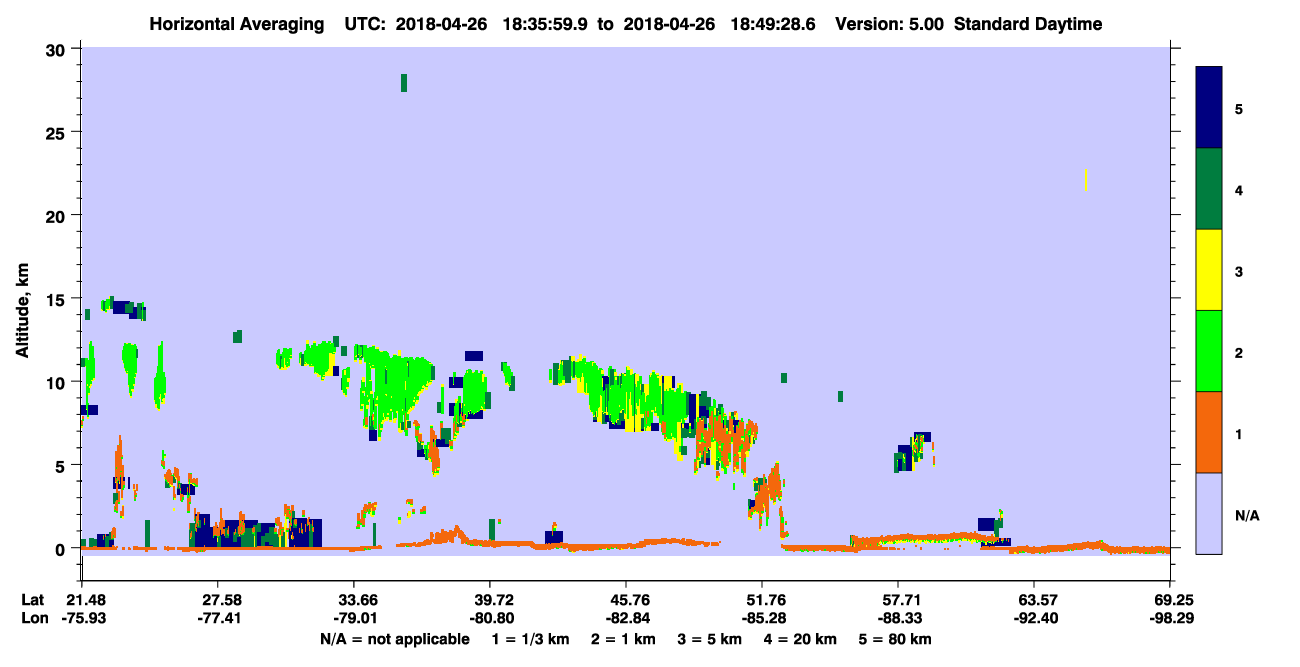Click the longitude value -88.33
1300x667 pixels.
coord(898,619)
